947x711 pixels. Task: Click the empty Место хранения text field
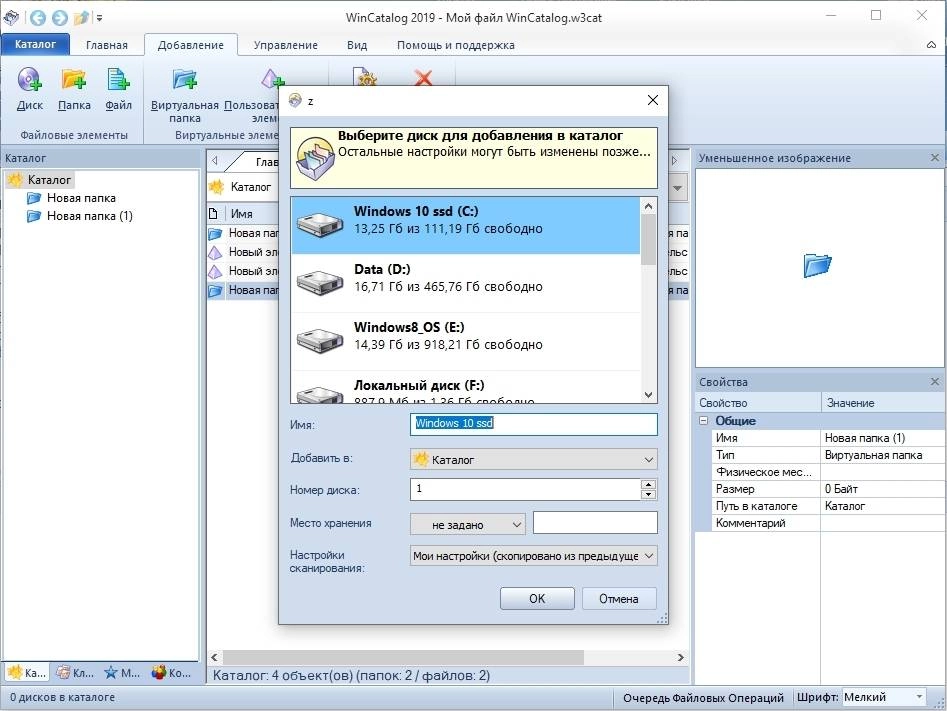[x=595, y=523]
